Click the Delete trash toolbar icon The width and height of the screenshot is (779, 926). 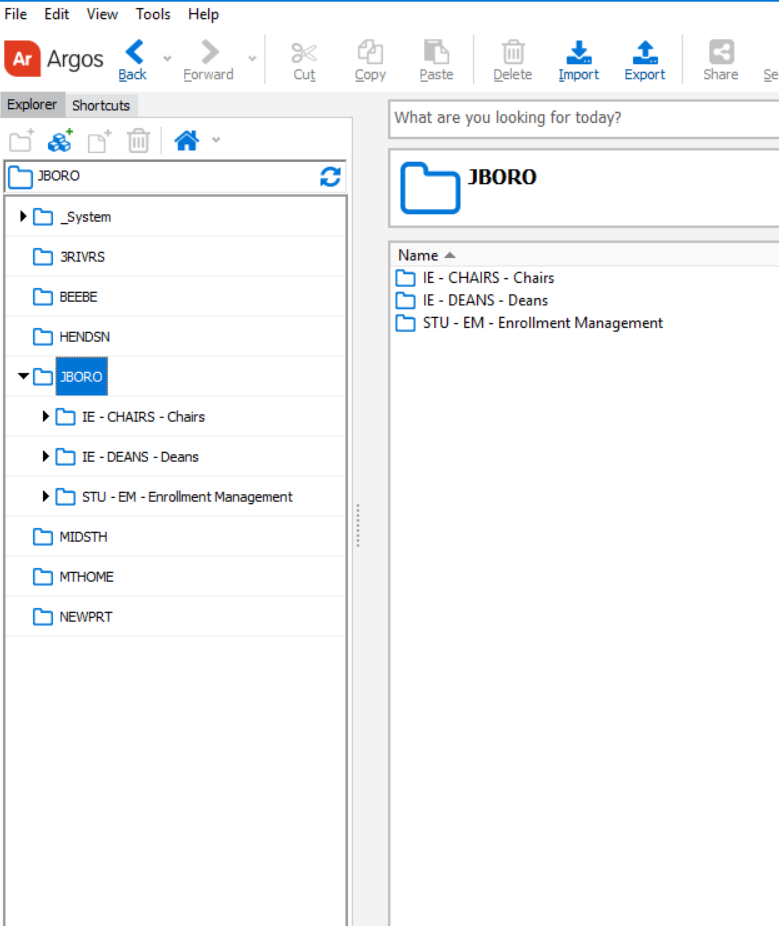513,53
